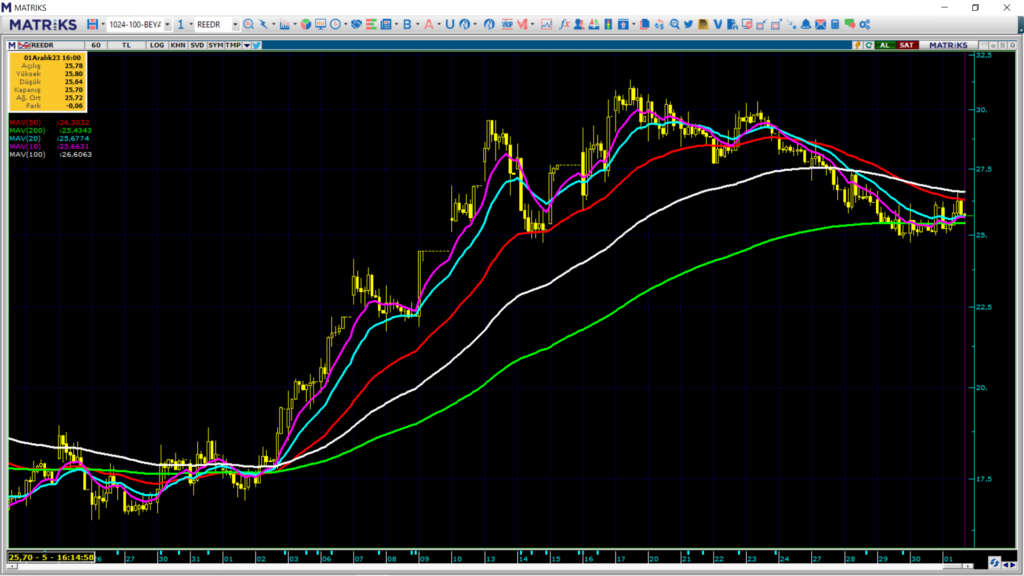Click the save (floppy disk) icon
This screenshot has width=1024, height=576.
pyautogui.click(x=92, y=24)
